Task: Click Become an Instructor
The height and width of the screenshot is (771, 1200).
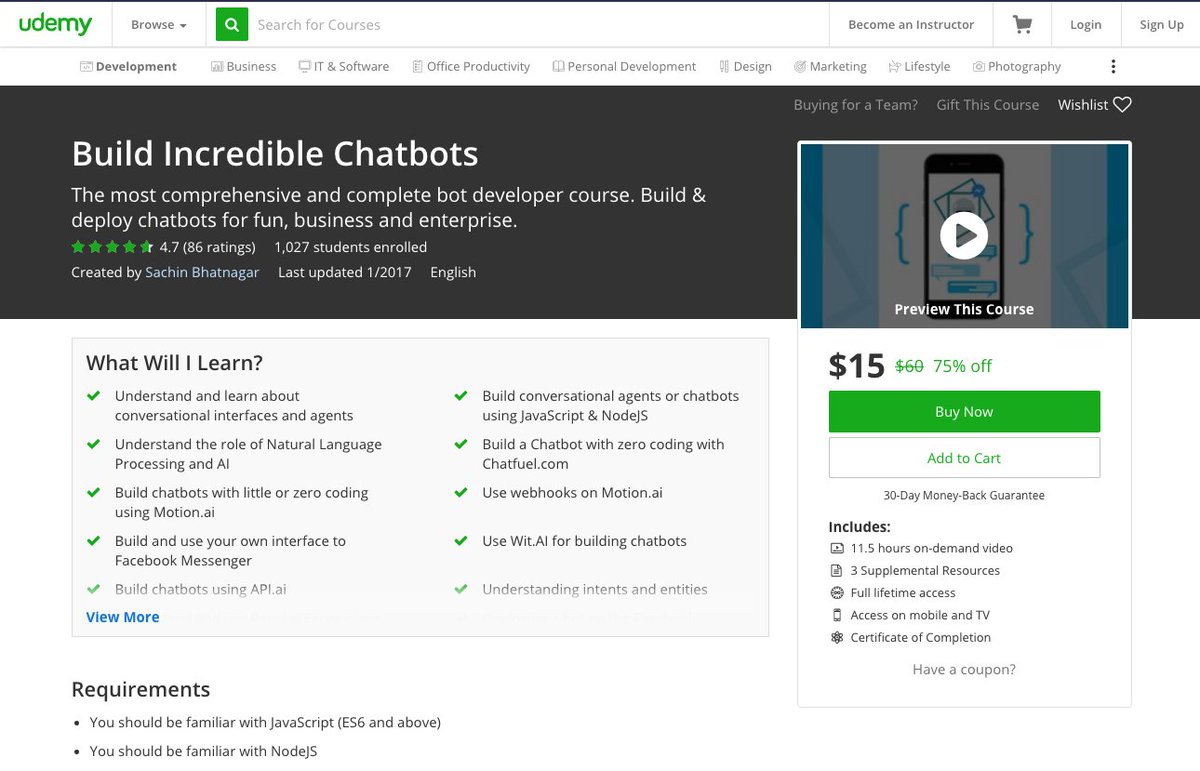Action: (911, 25)
